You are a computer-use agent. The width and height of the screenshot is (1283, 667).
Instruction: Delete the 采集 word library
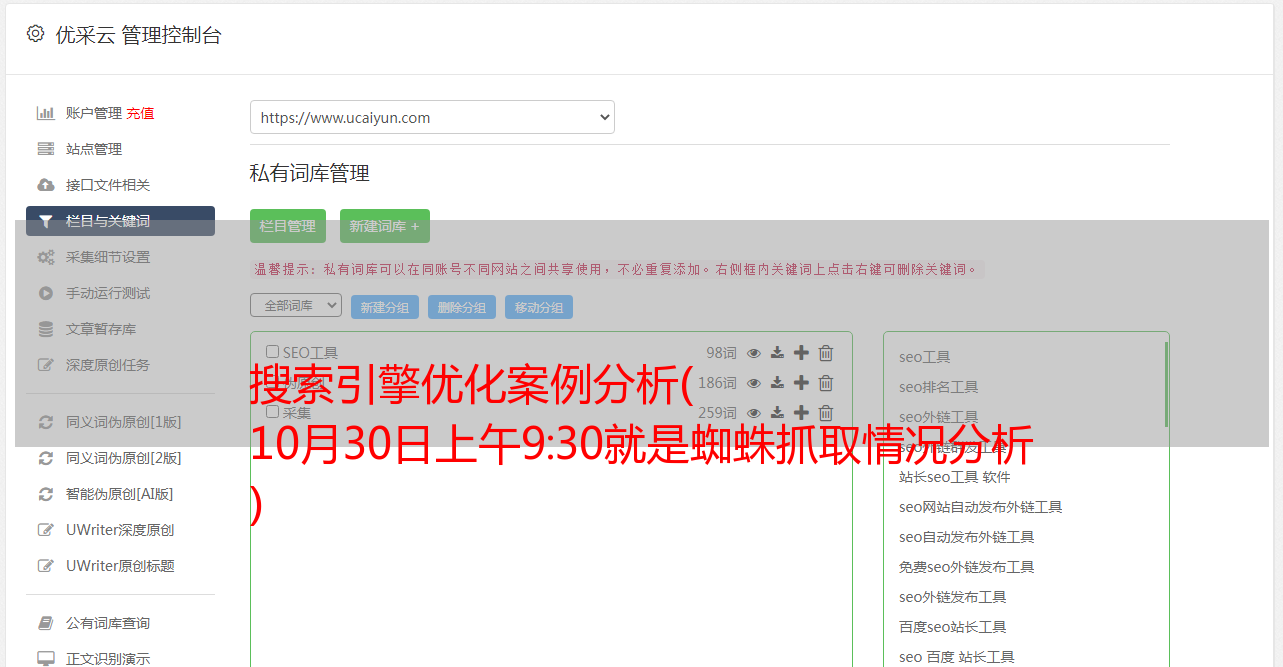click(x=826, y=412)
